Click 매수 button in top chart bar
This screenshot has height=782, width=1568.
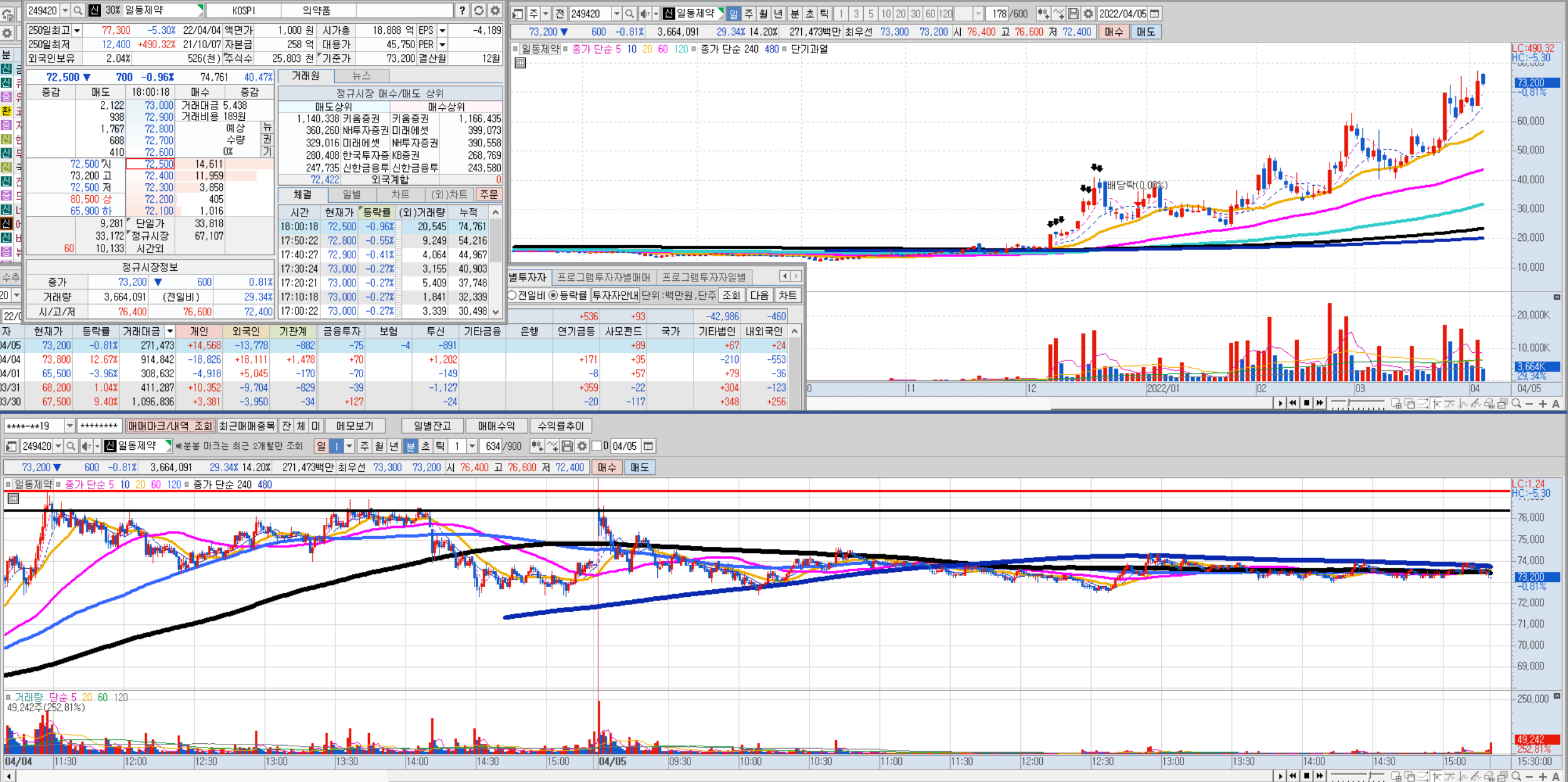pos(1114,32)
